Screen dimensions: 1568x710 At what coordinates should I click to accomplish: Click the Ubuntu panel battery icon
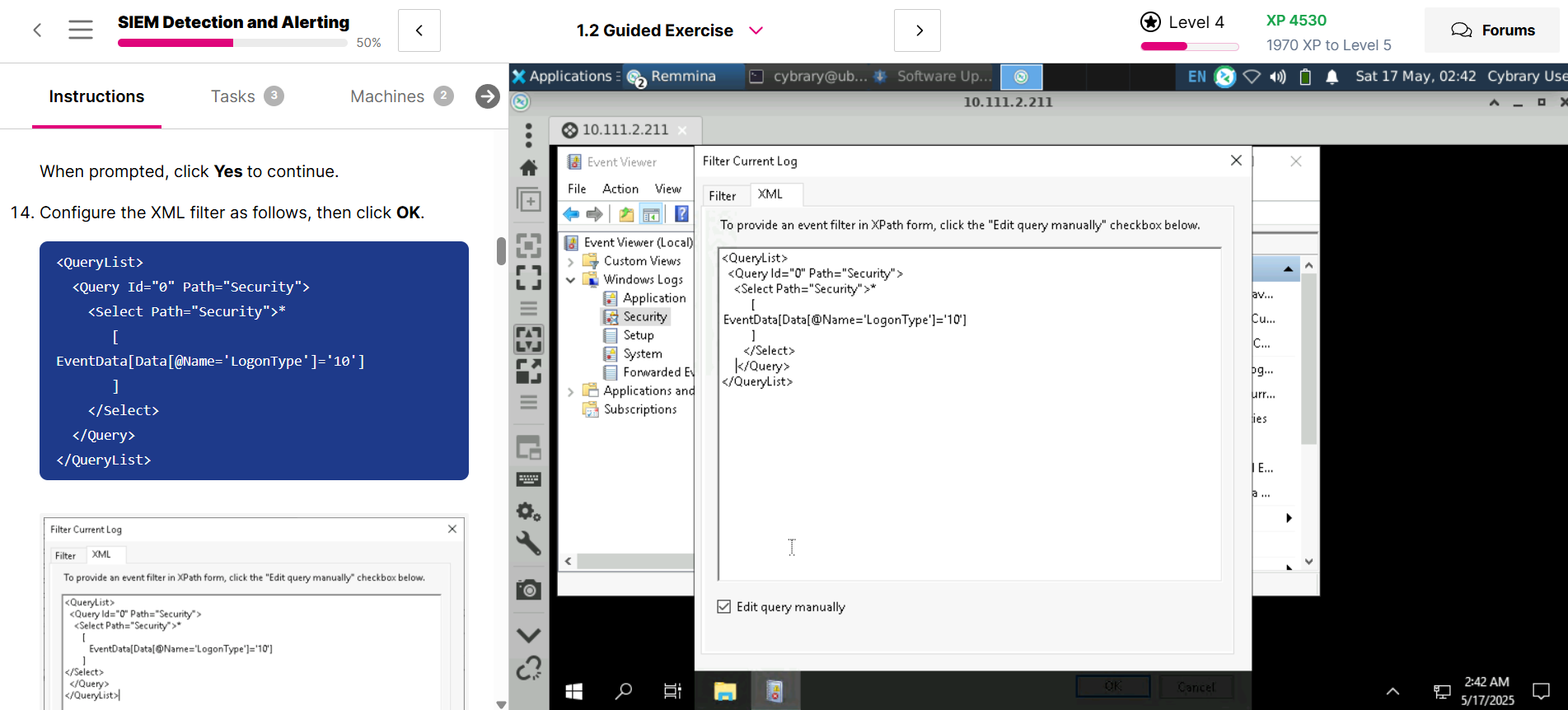point(1305,77)
